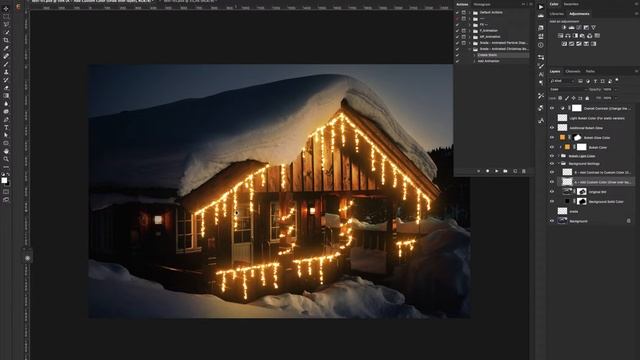Expand the Add Animation action
The height and width of the screenshot is (360, 640).
(x=475, y=61)
